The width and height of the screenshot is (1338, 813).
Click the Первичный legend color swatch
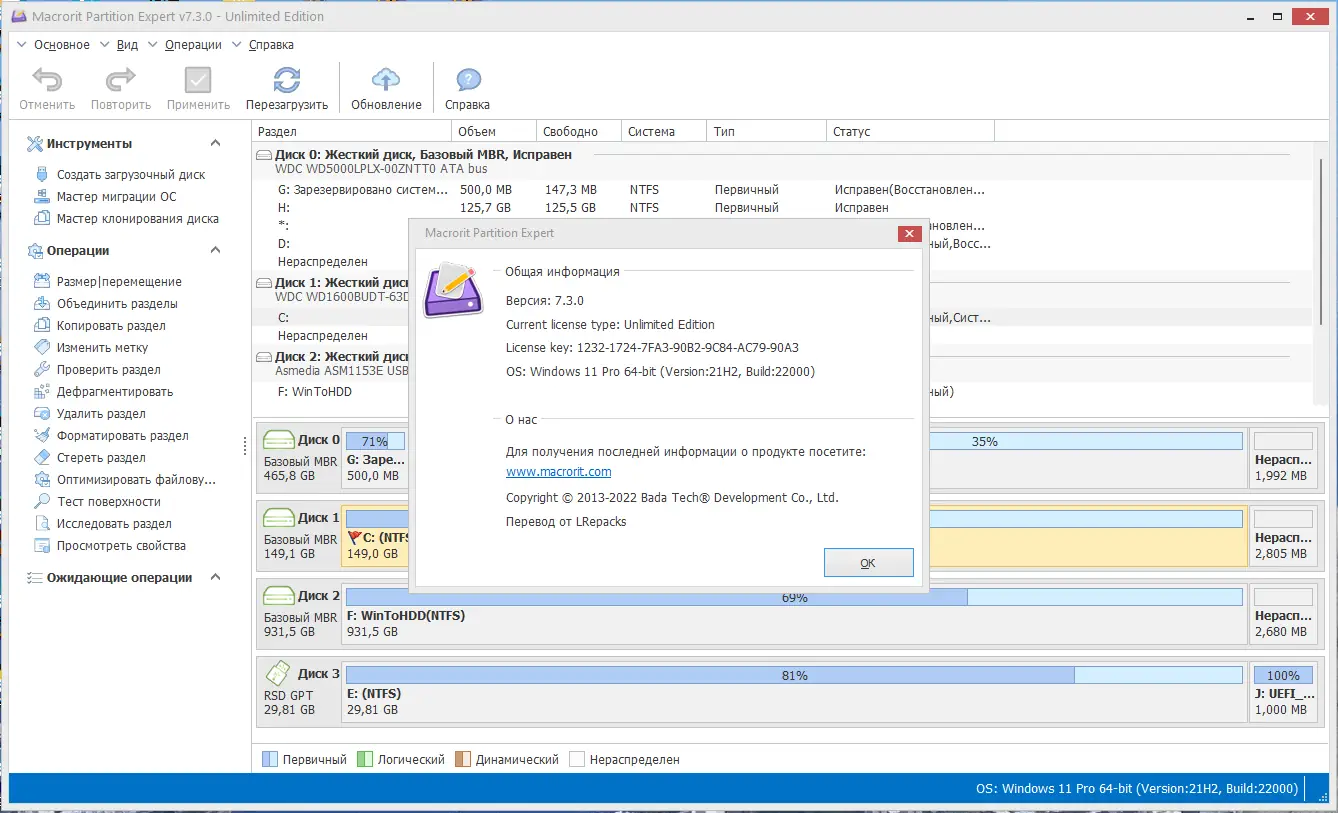point(269,760)
